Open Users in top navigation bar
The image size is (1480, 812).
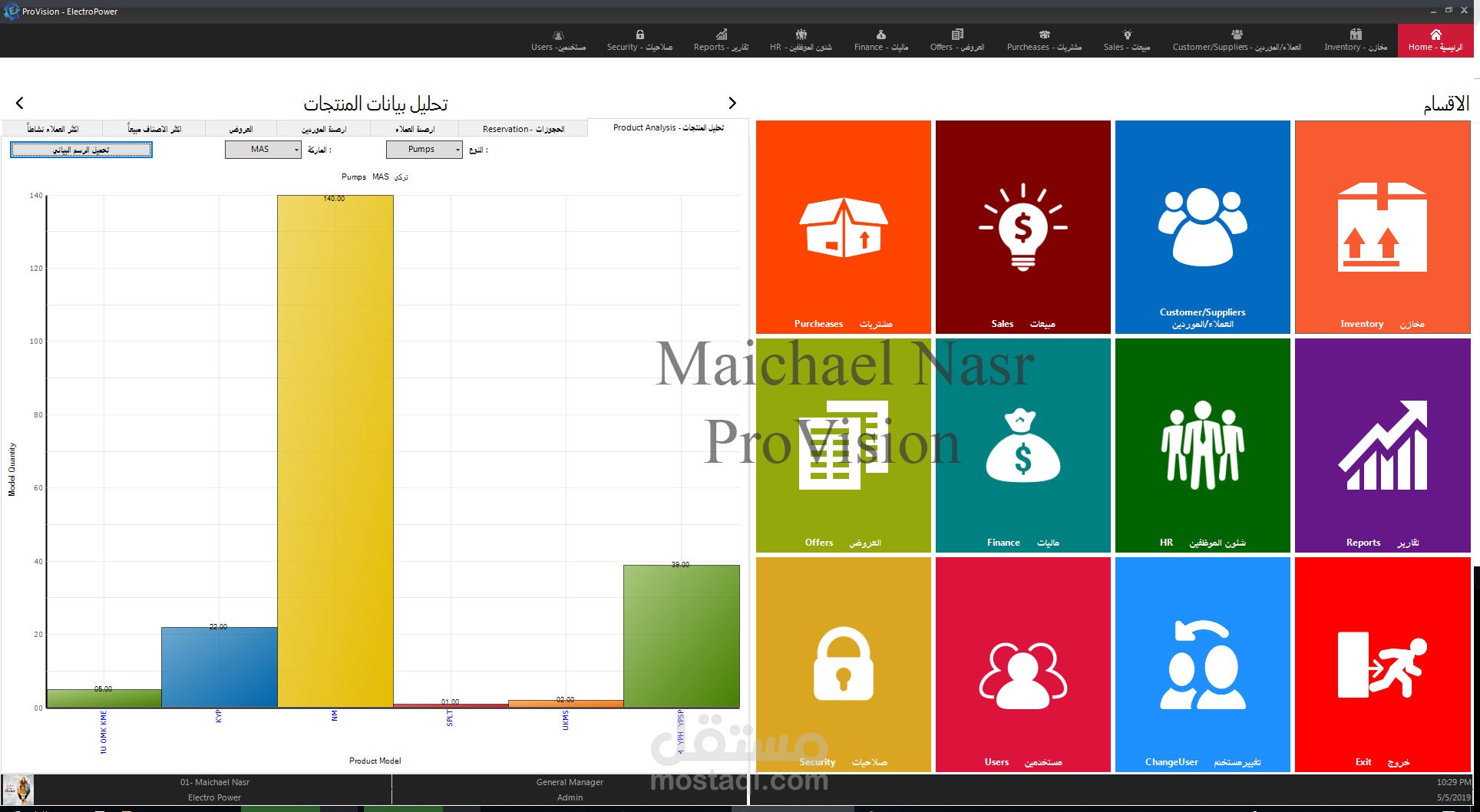[558, 40]
